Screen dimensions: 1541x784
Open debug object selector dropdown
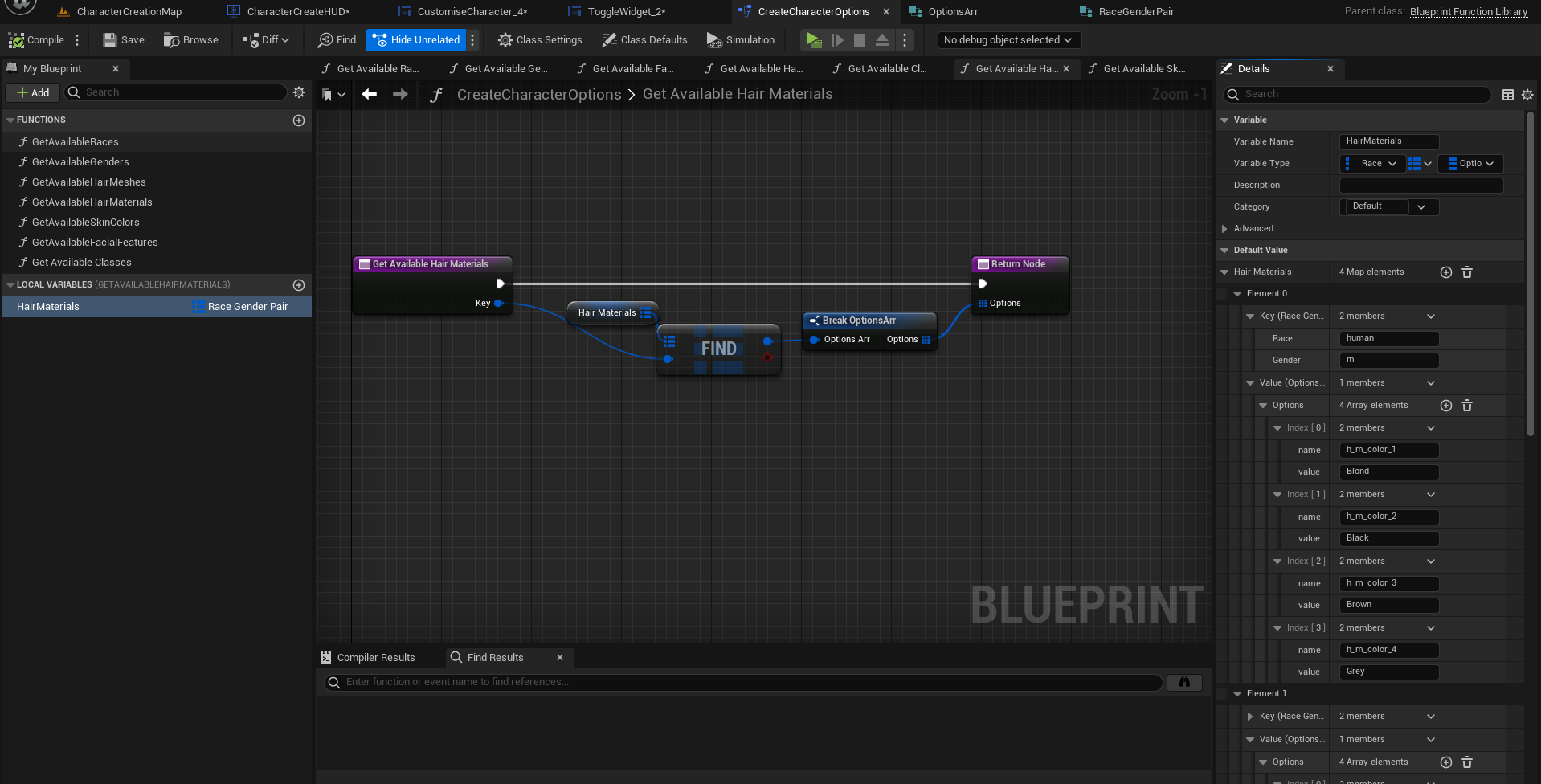pyautogui.click(x=1008, y=40)
